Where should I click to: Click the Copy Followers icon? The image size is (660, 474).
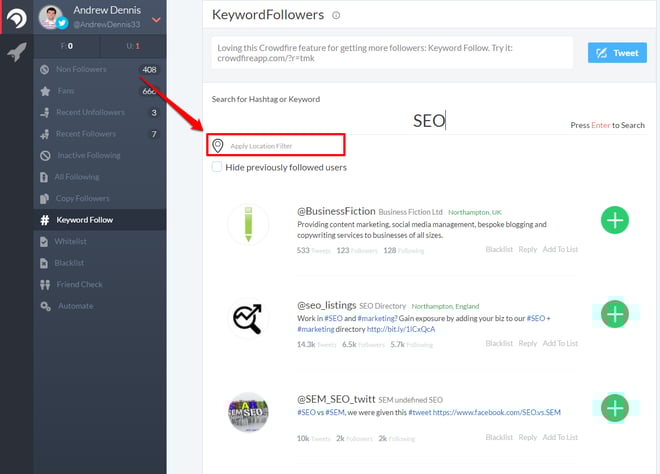tap(44, 199)
